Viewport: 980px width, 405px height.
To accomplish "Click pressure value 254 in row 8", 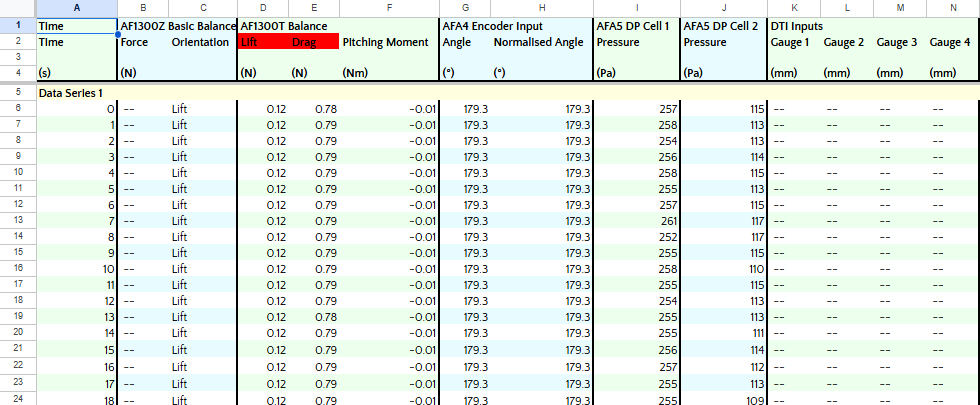I will (637, 141).
